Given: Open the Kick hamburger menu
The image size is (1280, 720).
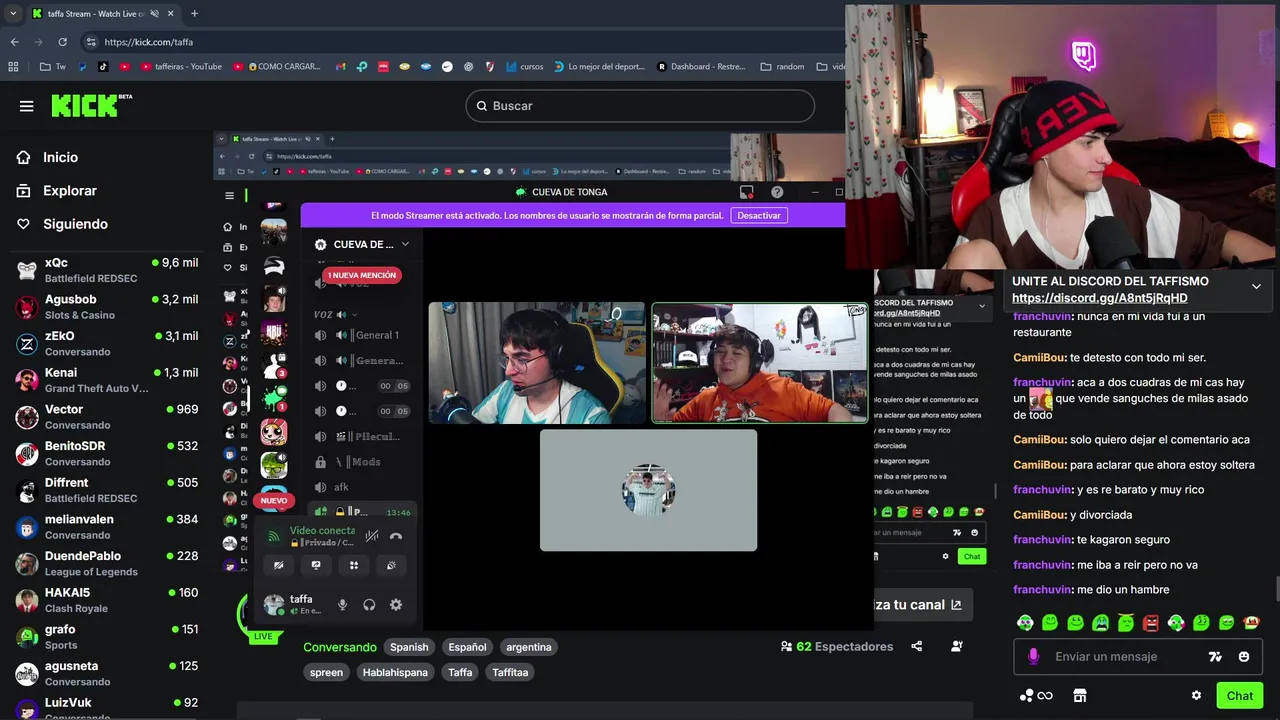Looking at the screenshot, I should pyautogui.click(x=26, y=106).
